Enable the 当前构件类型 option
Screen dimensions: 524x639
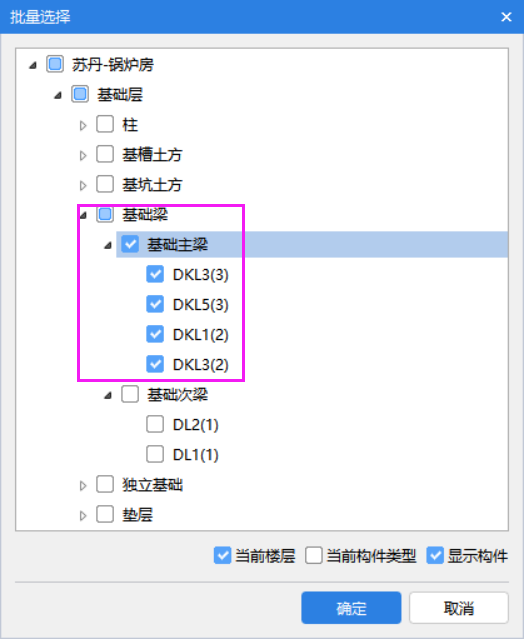click(x=314, y=556)
